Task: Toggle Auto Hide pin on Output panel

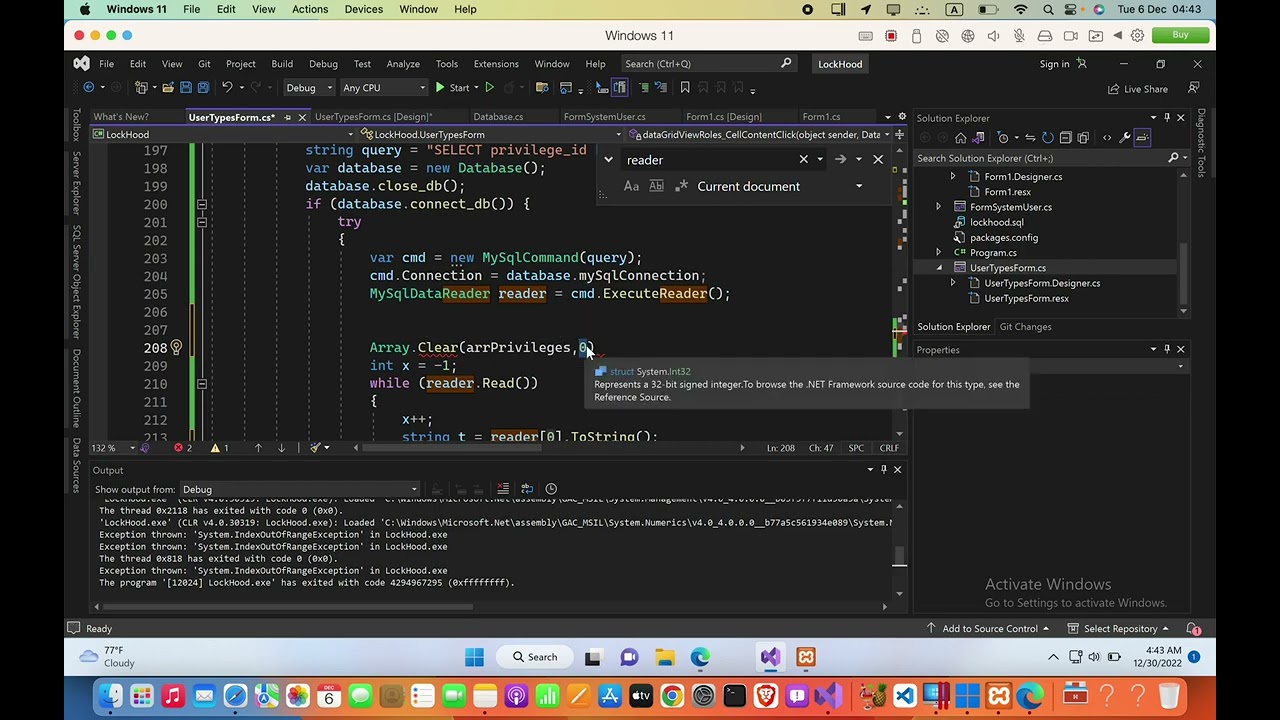Action: [x=883, y=470]
